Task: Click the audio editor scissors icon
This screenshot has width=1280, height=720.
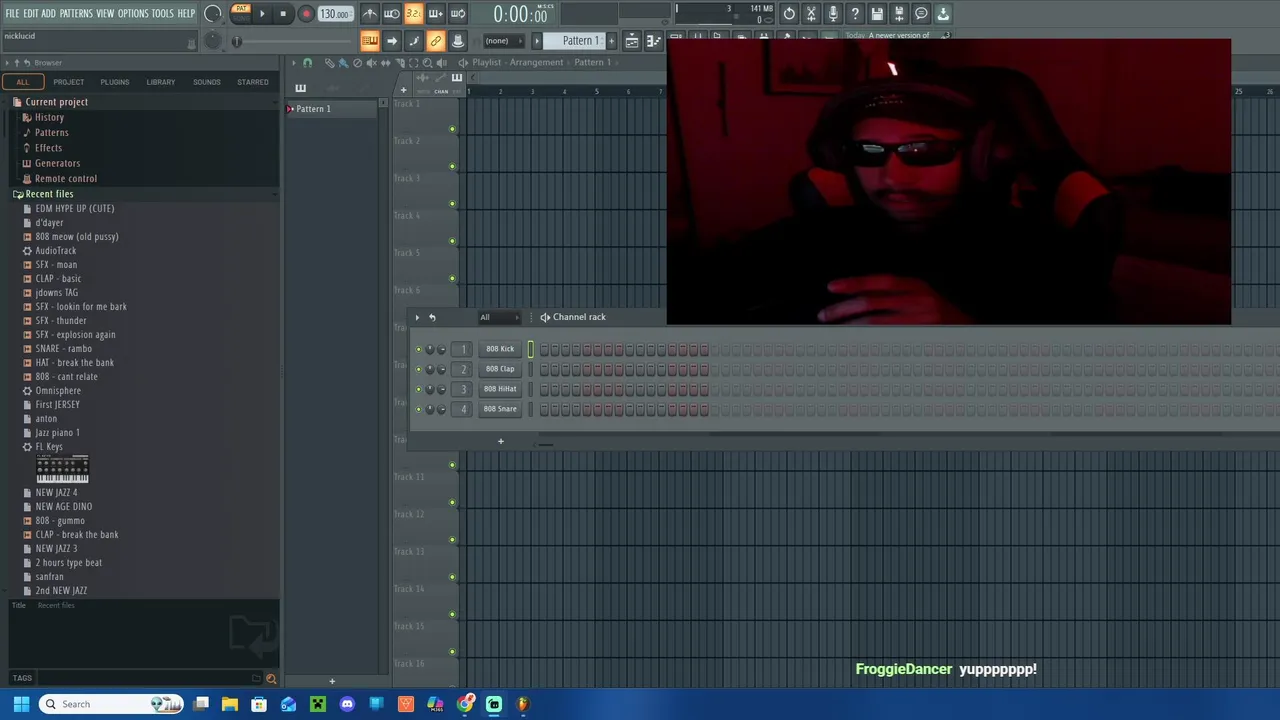Action: (x=811, y=14)
